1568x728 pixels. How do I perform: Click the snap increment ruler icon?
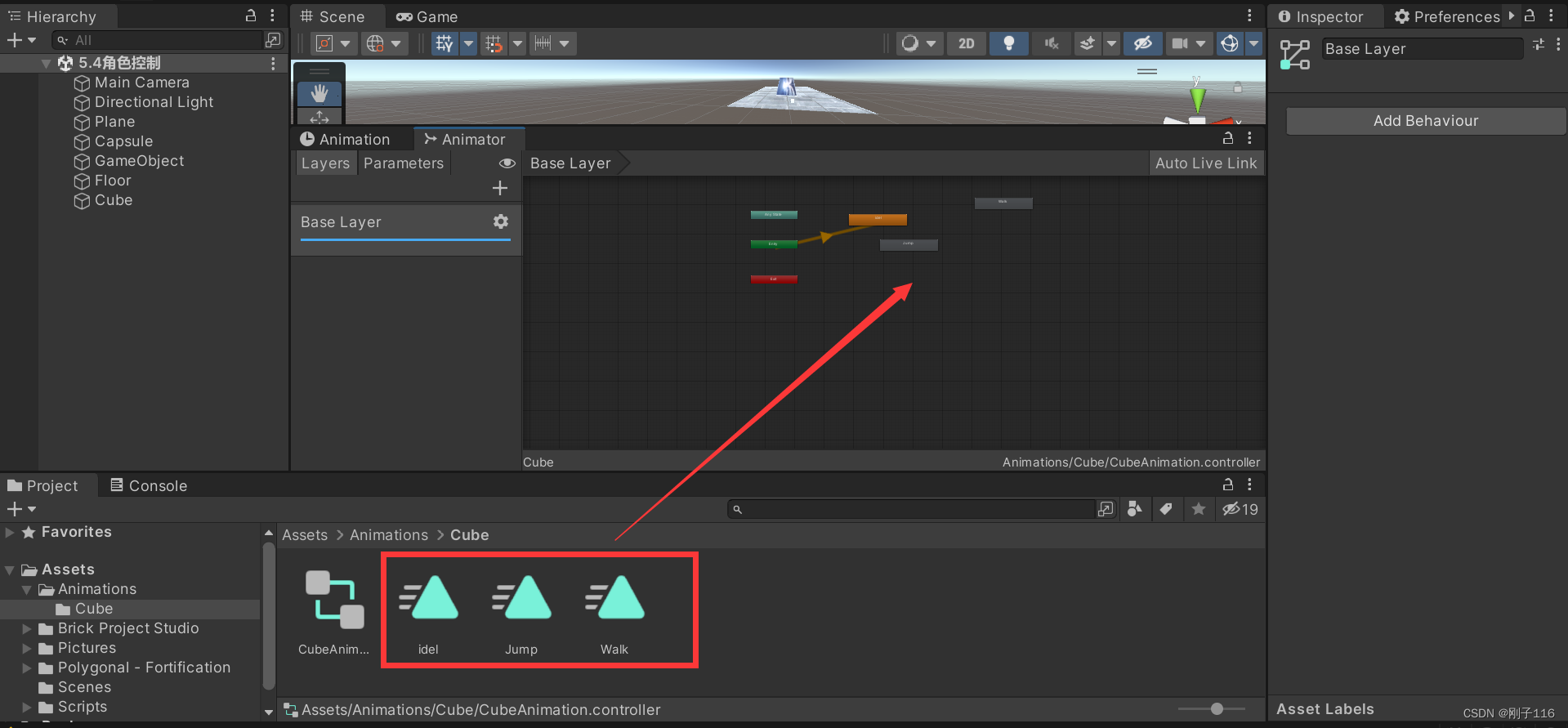[543, 43]
